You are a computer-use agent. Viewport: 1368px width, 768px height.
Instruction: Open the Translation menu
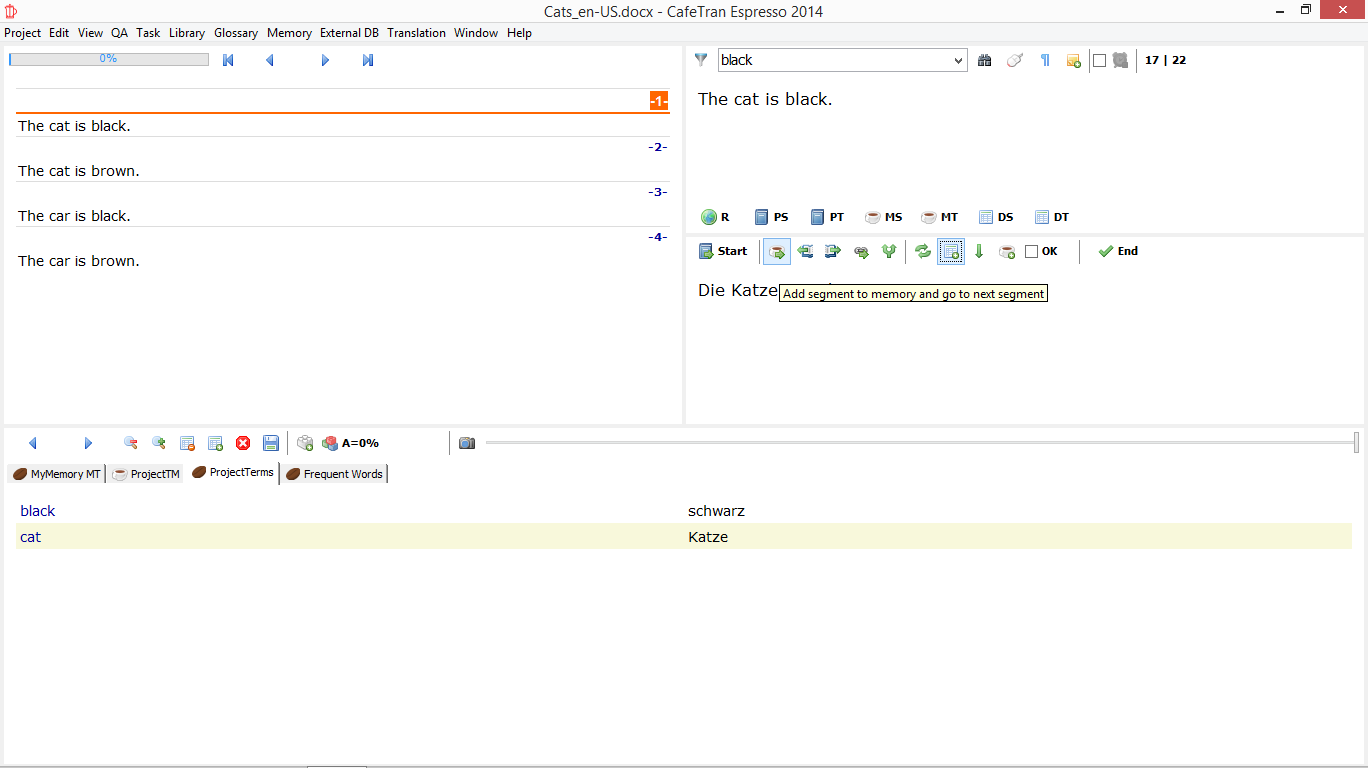point(416,33)
